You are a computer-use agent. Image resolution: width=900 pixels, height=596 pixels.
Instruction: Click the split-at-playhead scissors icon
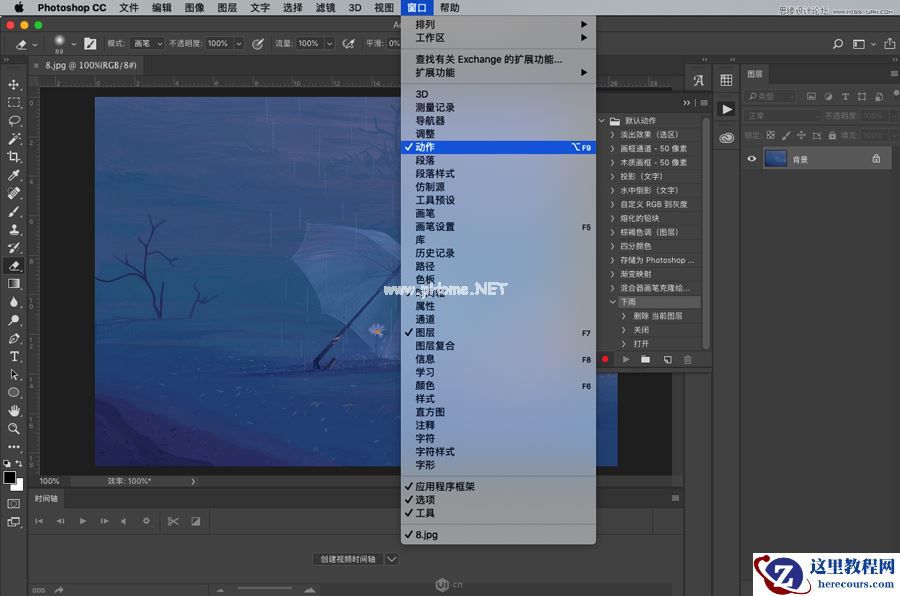coord(173,521)
